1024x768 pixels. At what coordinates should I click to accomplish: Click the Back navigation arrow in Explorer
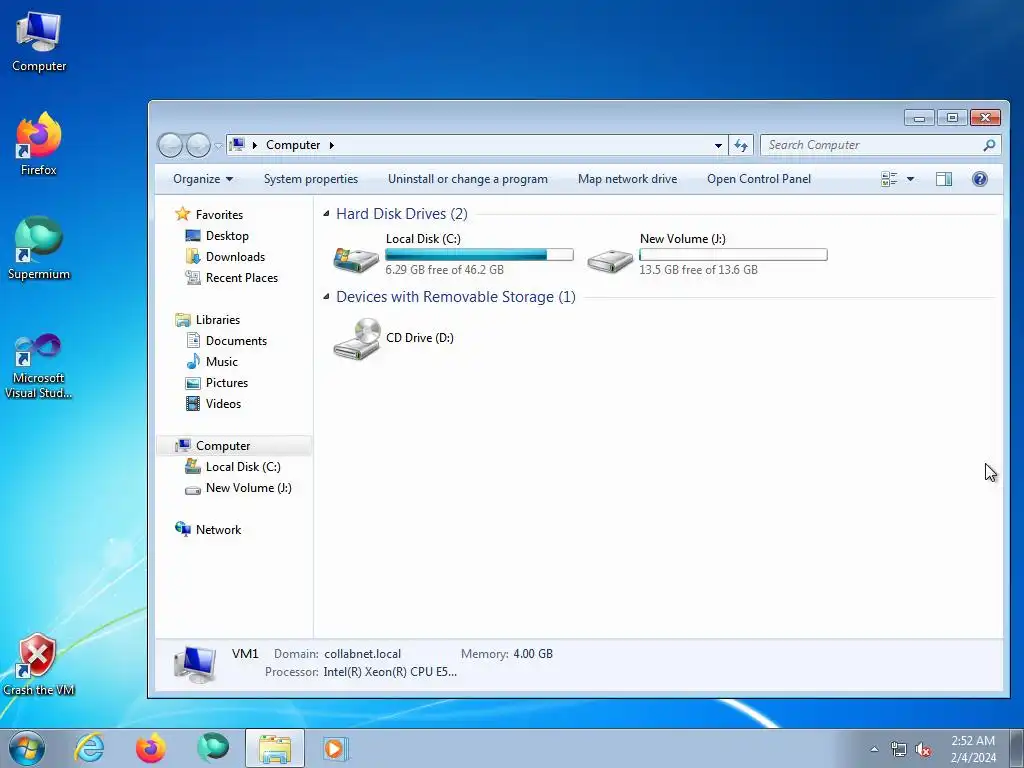click(x=170, y=145)
